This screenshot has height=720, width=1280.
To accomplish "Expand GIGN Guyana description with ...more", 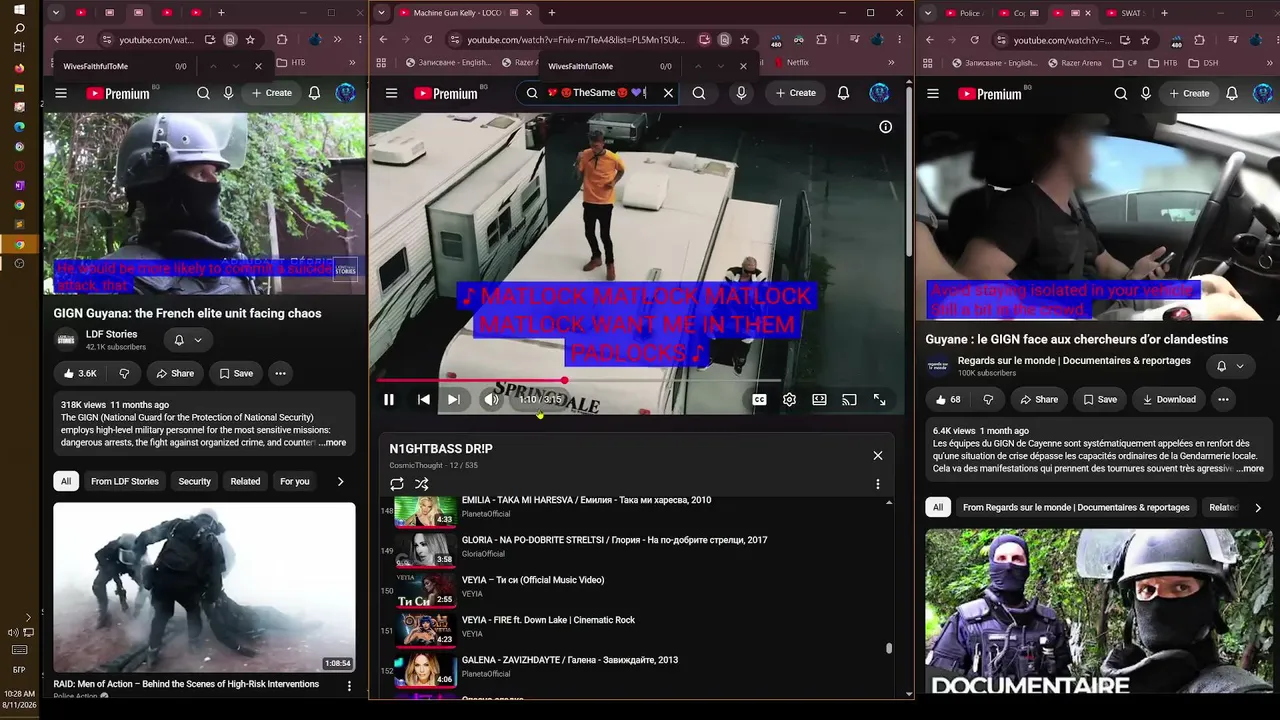I will (333, 442).
